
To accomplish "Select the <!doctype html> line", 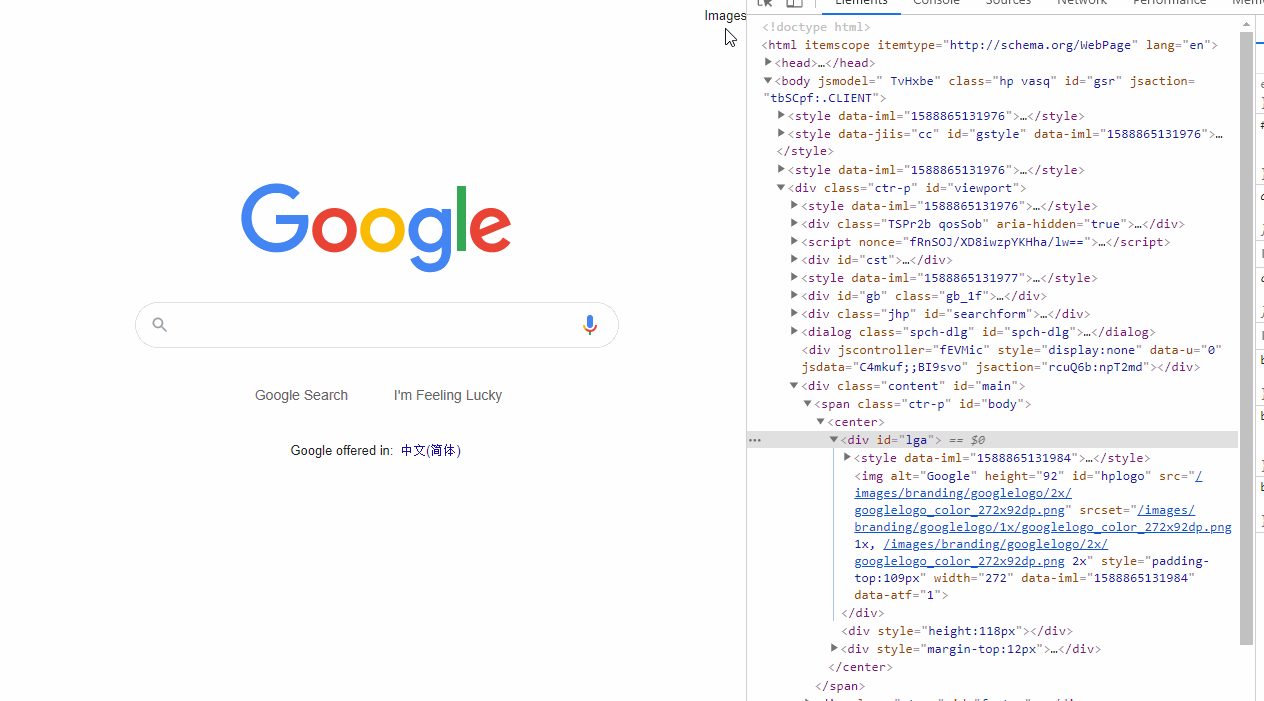I will coord(816,27).
